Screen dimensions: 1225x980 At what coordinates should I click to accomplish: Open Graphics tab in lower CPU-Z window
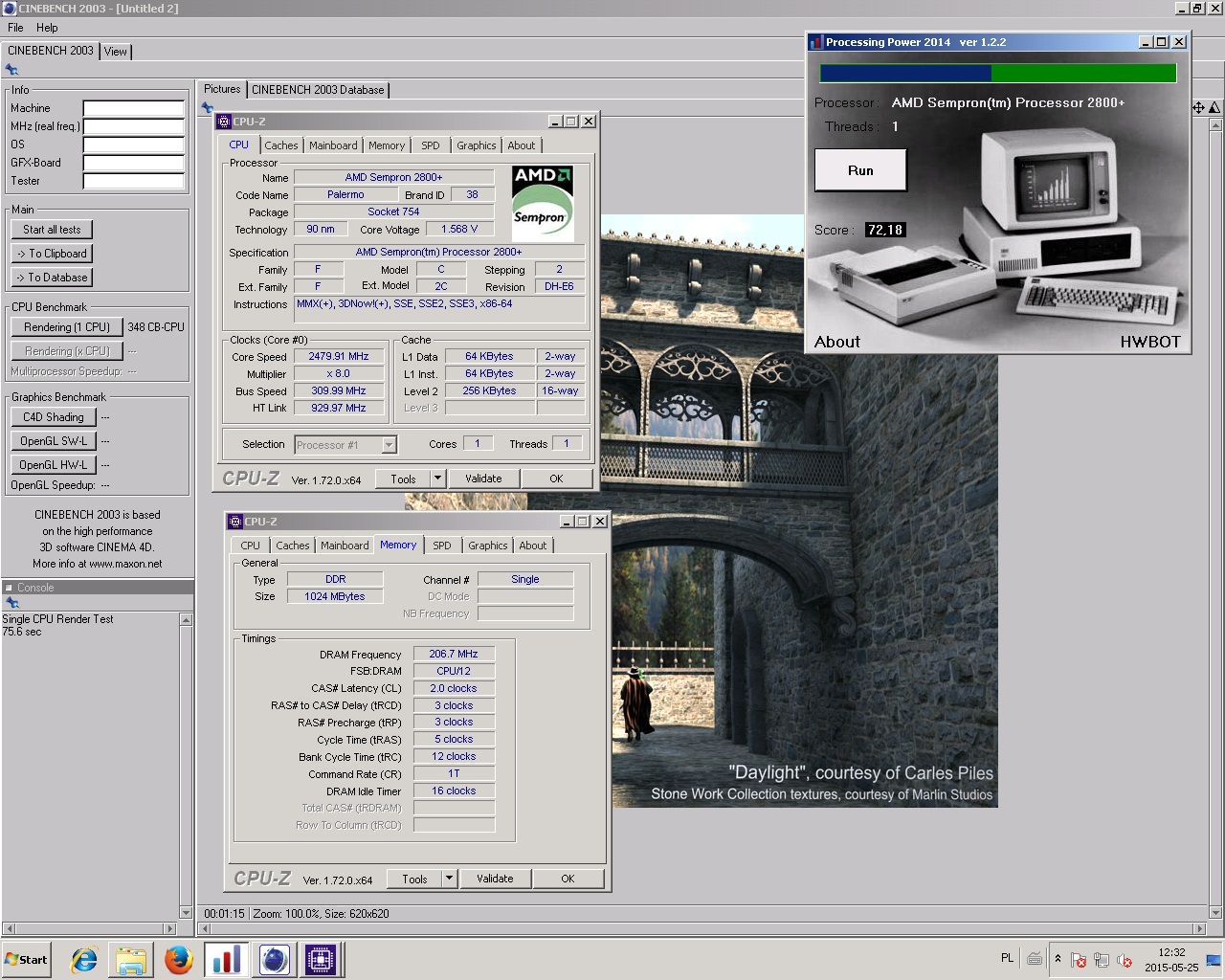pyautogui.click(x=488, y=546)
